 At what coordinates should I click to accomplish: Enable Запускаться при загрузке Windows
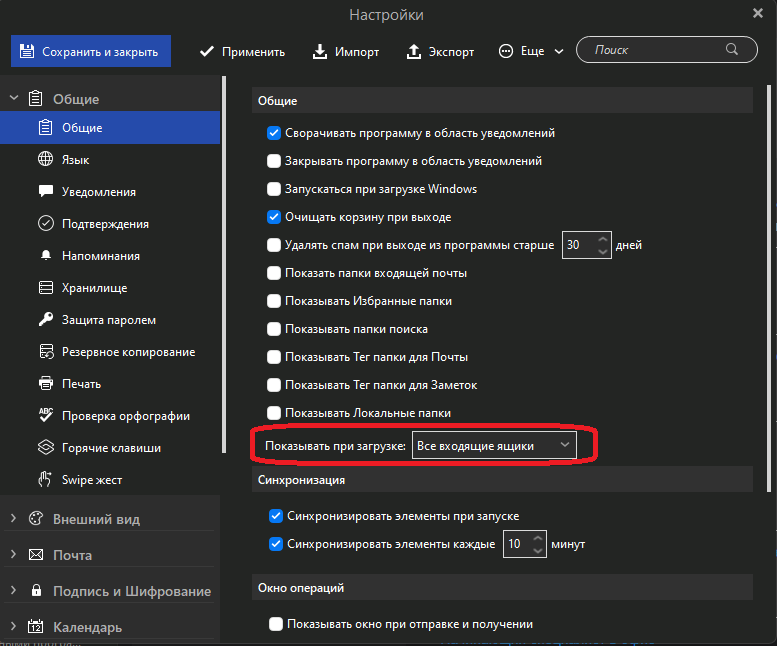click(x=274, y=189)
